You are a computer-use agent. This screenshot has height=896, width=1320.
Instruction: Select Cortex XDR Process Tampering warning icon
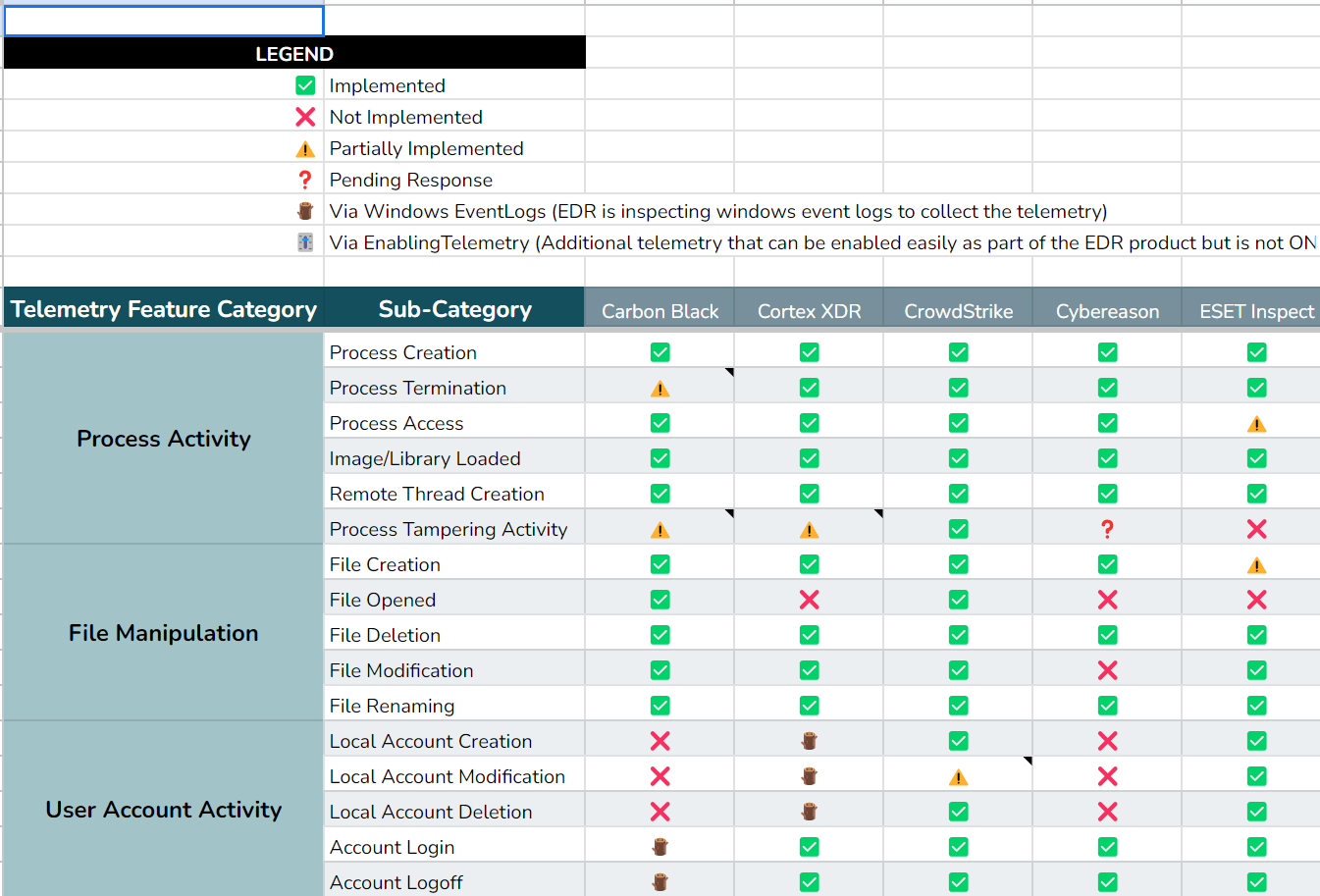[x=810, y=530]
